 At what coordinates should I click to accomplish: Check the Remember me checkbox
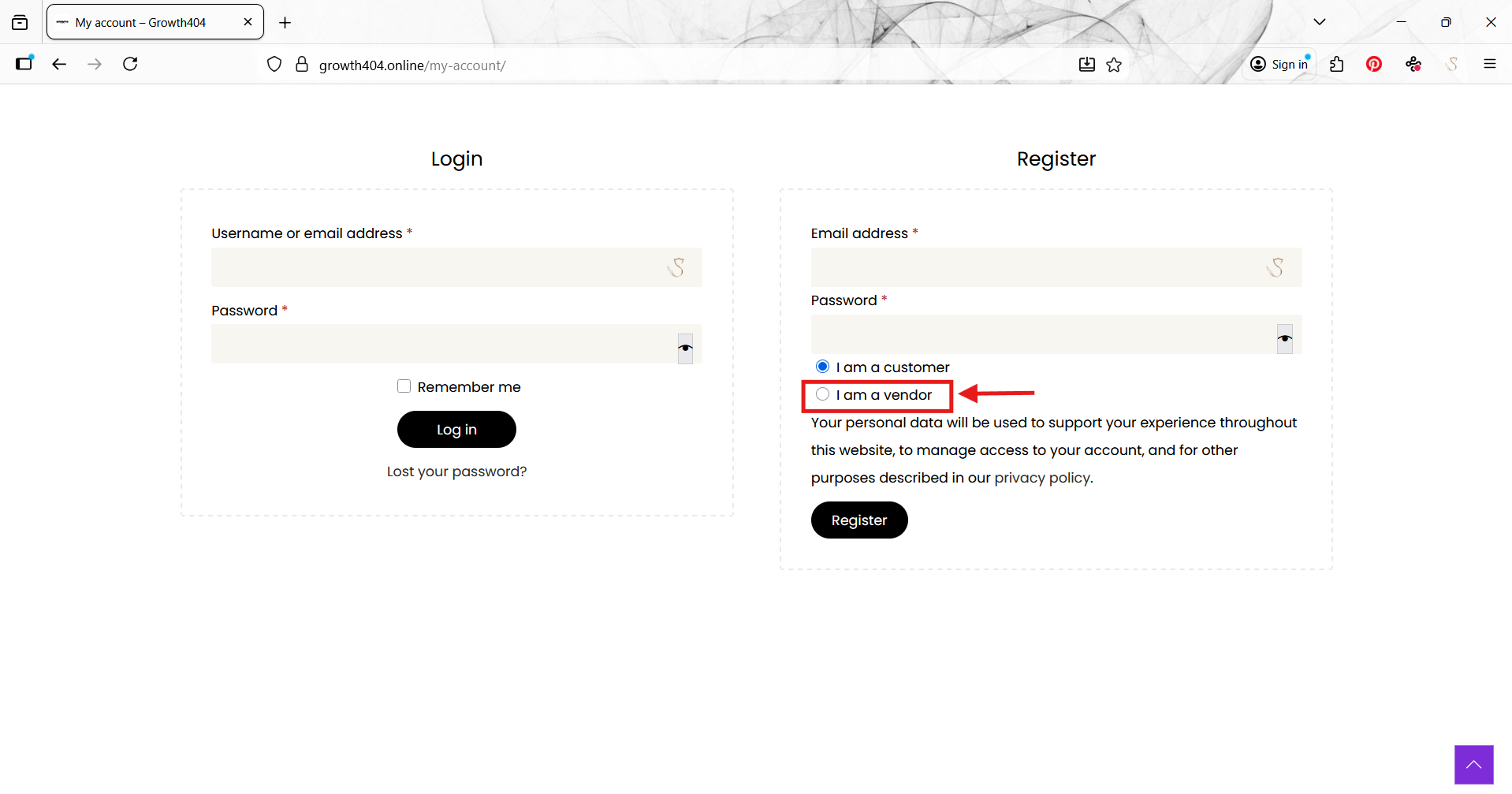click(x=404, y=386)
